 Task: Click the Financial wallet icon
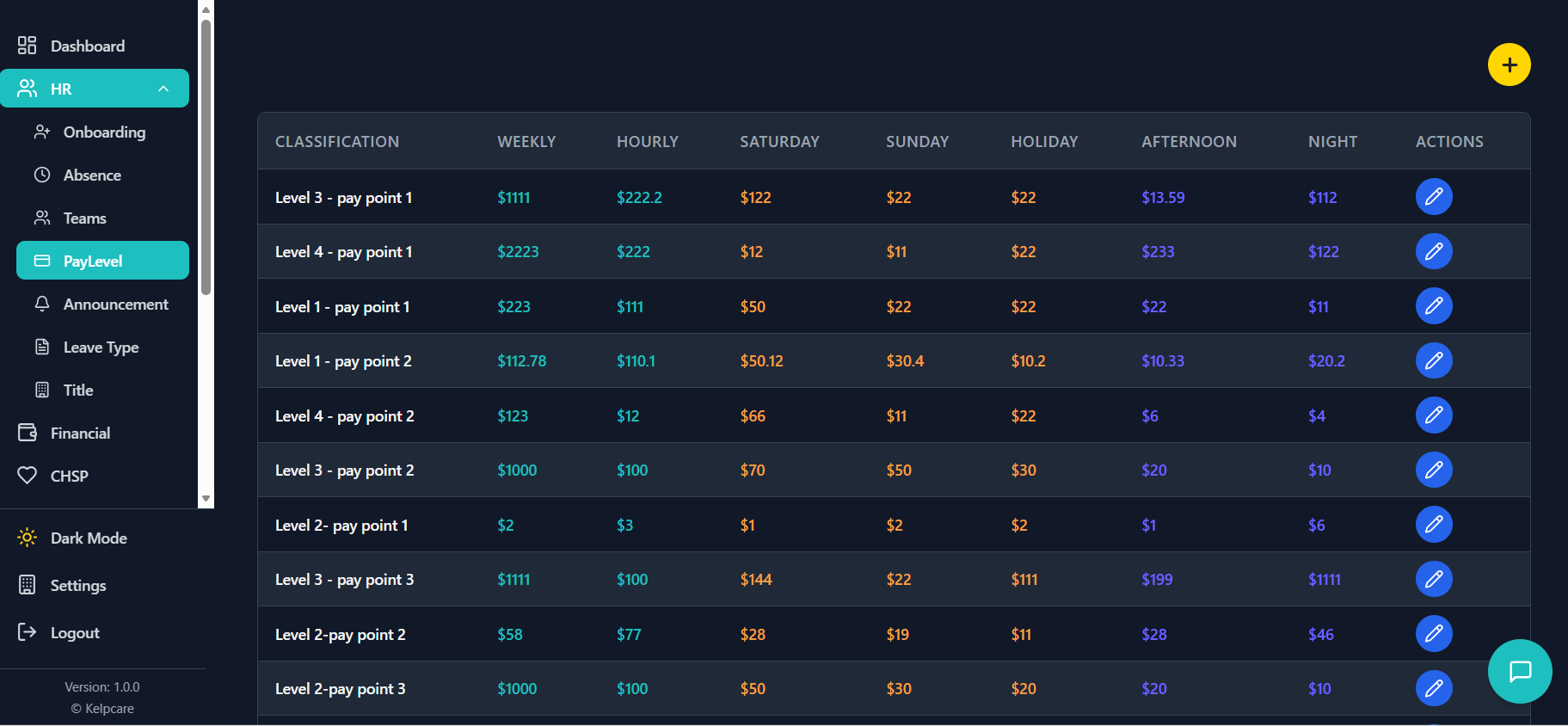coord(28,433)
